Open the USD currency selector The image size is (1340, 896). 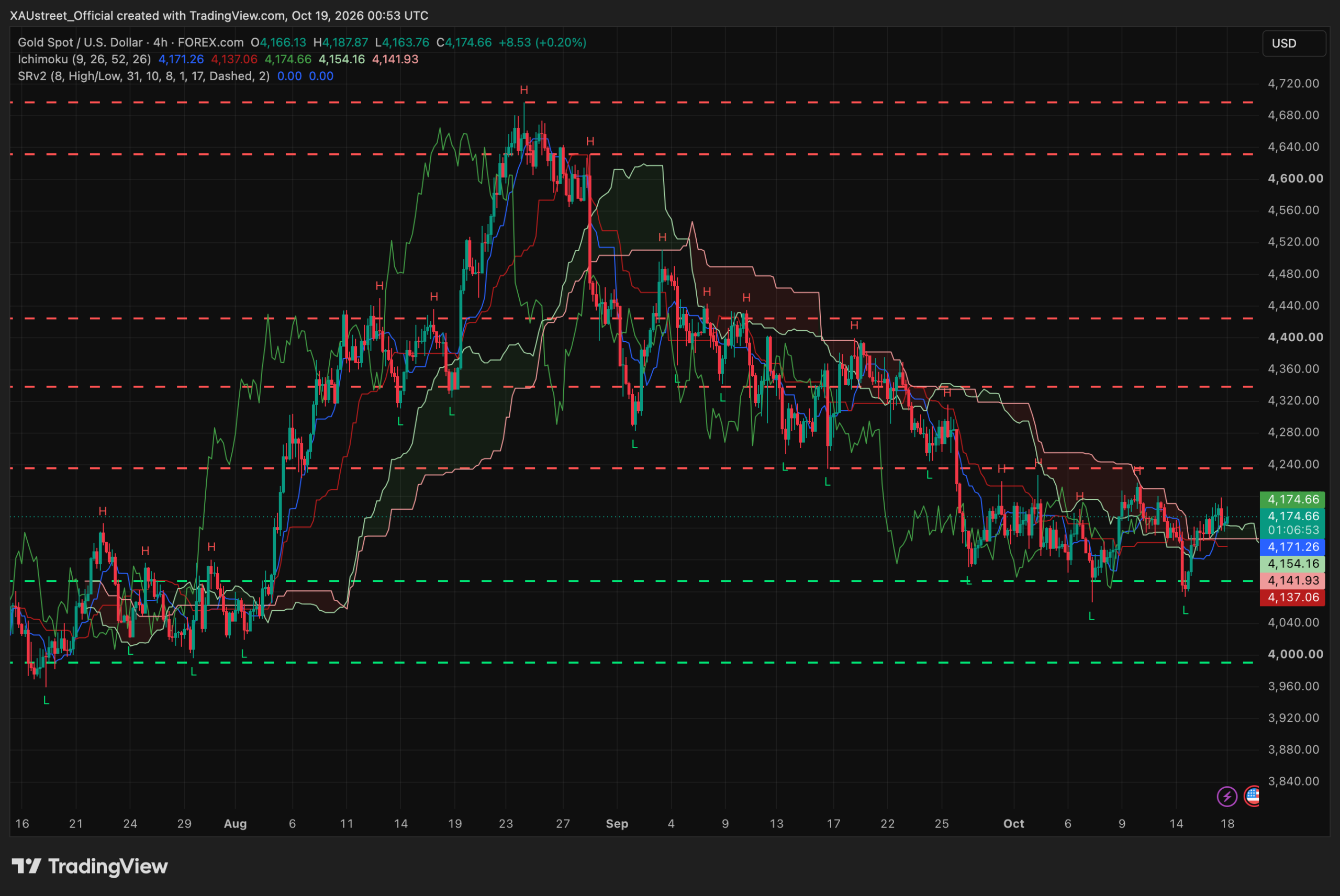pos(1294,43)
